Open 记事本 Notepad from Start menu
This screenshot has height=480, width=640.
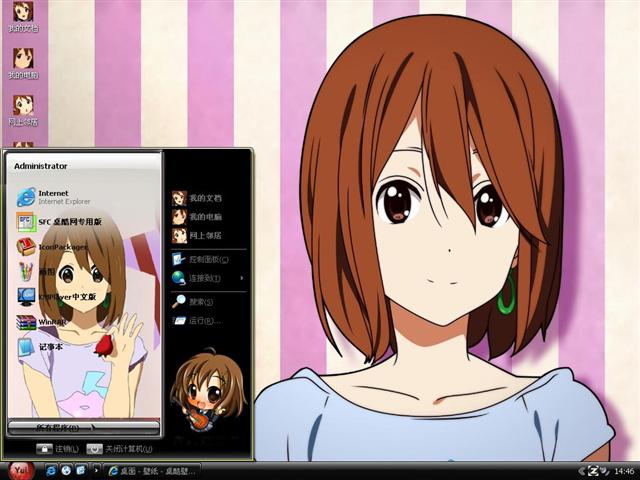(40, 347)
